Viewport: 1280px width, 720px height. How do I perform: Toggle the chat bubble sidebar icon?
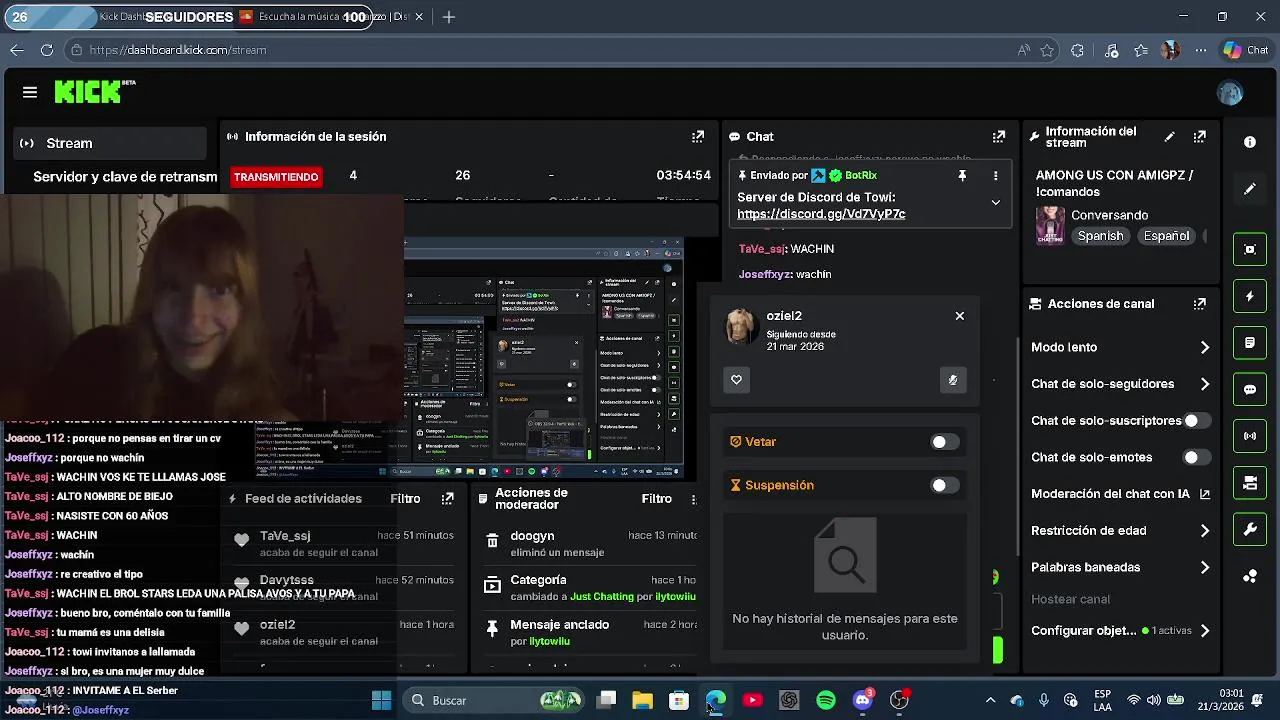(1250, 390)
